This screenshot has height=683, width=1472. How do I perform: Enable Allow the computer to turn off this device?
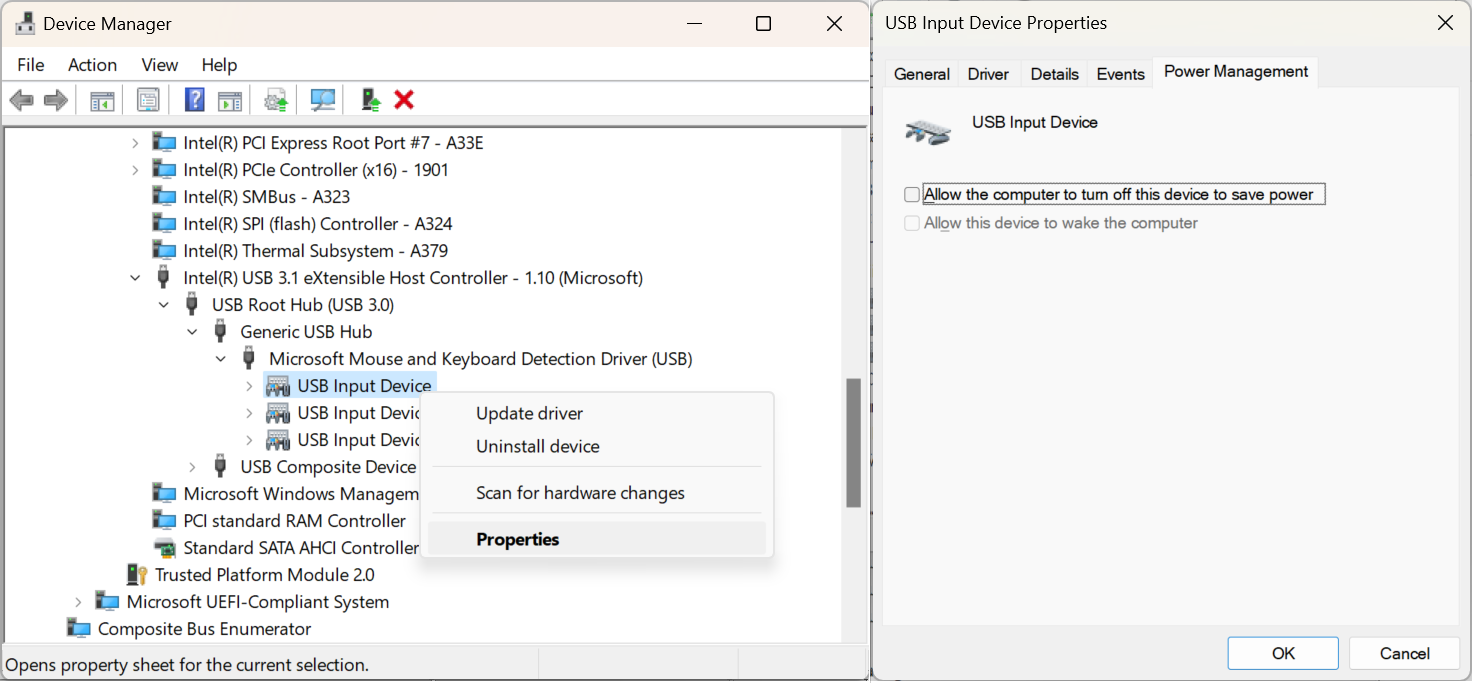pos(912,195)
